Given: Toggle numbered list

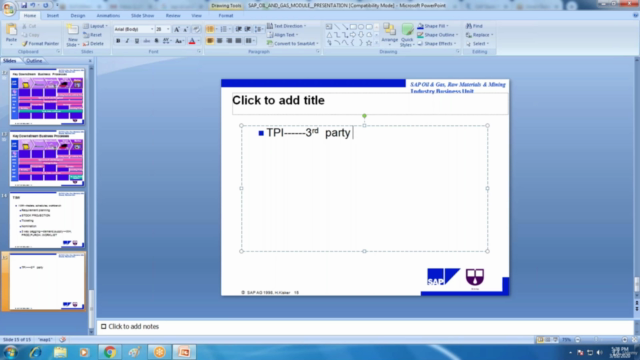Looking at the screenshot, I should pyautogui.click(x=224, y=29).
